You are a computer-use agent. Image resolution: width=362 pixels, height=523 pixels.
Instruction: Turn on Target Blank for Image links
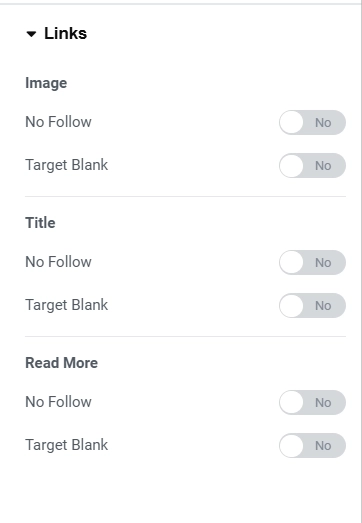[312, 165]
